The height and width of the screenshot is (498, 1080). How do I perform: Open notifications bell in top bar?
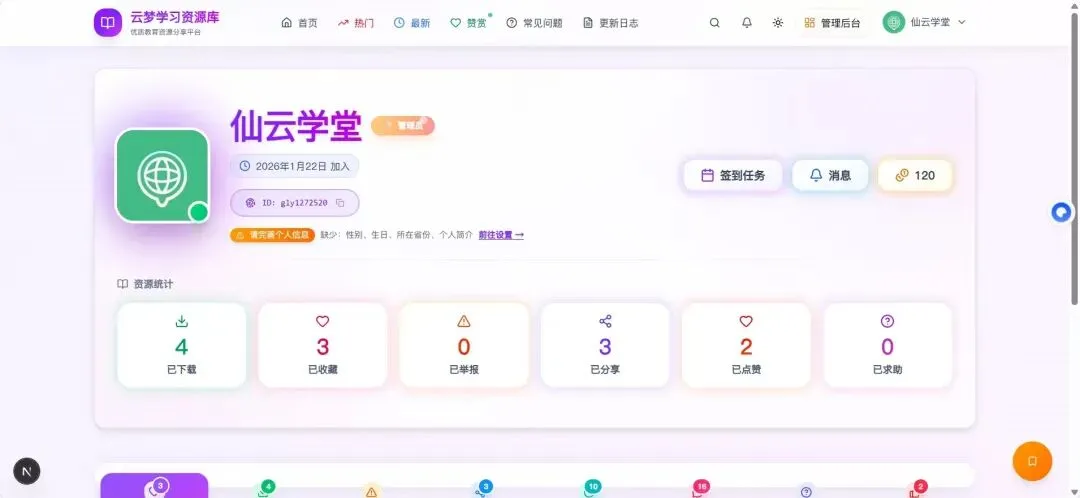(x=747, y=23)
